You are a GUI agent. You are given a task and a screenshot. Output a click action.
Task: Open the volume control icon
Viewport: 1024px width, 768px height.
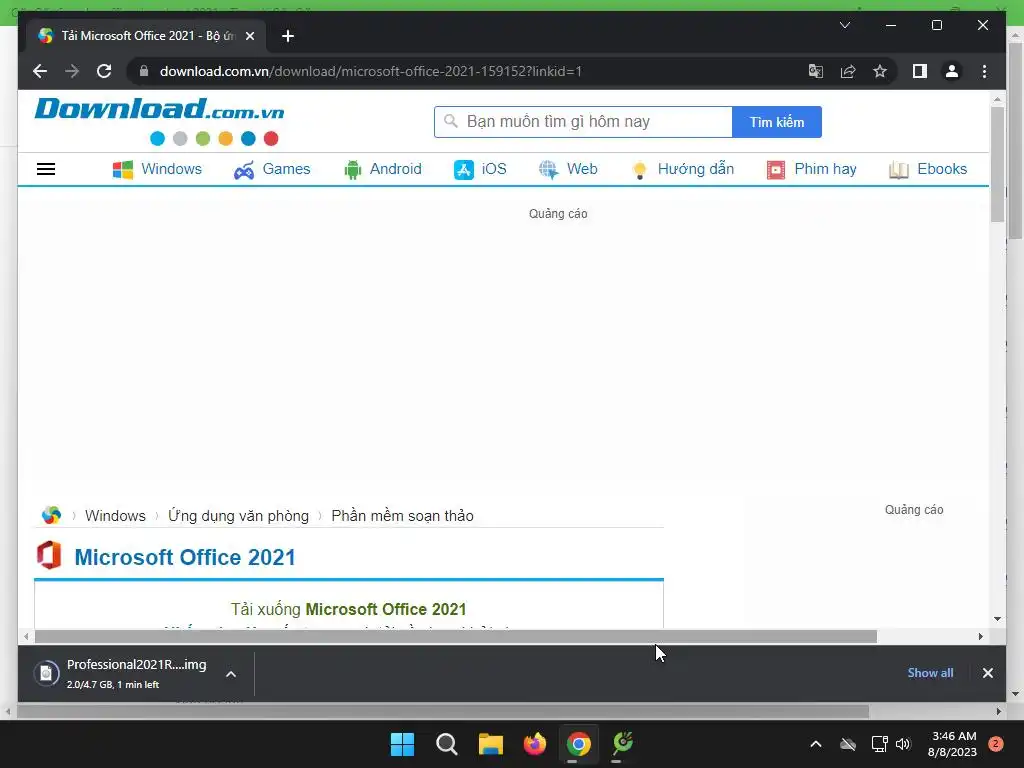903,744
